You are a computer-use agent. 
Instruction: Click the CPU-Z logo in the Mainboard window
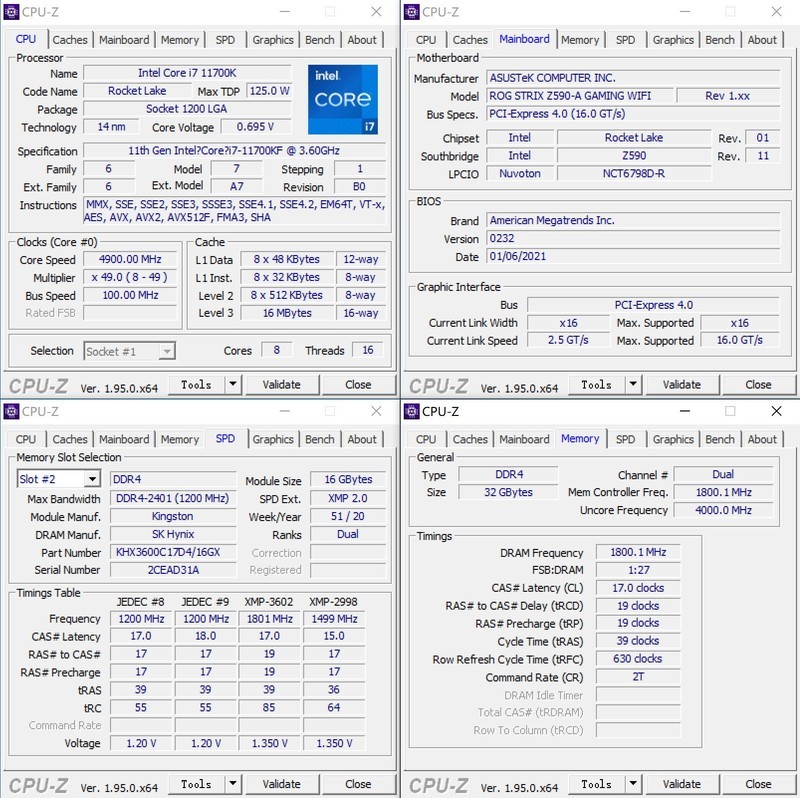[x=437, y=384]
